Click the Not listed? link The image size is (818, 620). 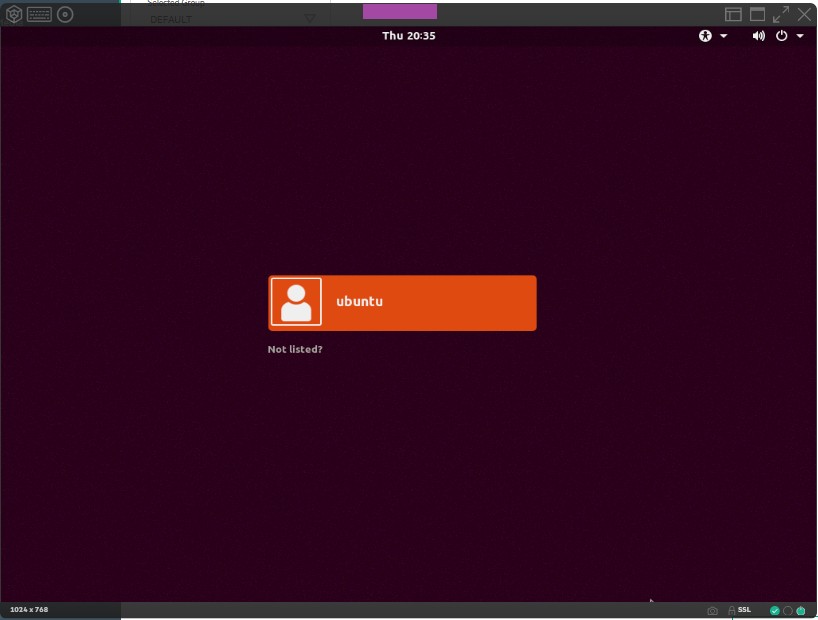pyautogui.click(x=295, y=349)
